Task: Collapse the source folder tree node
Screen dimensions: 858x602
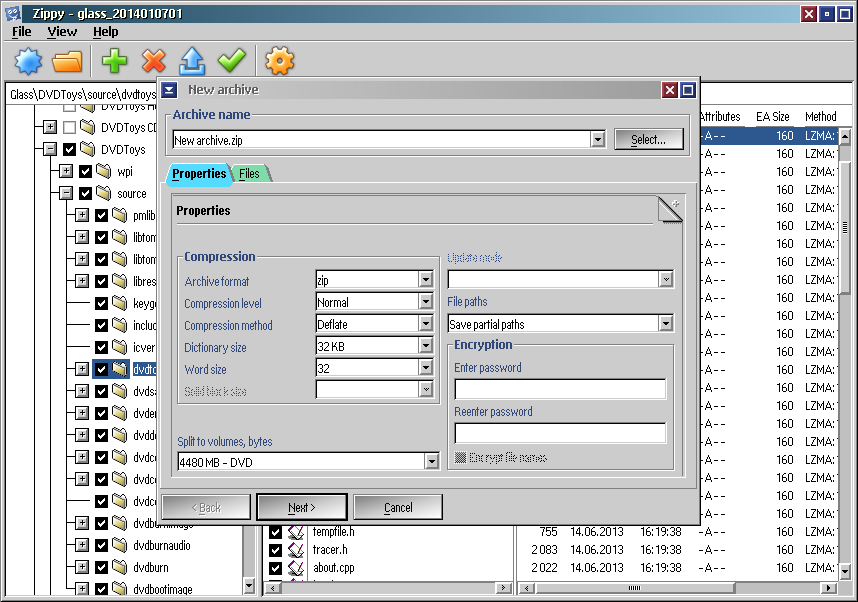Action: pyautogui.click(x=66, y=194)
